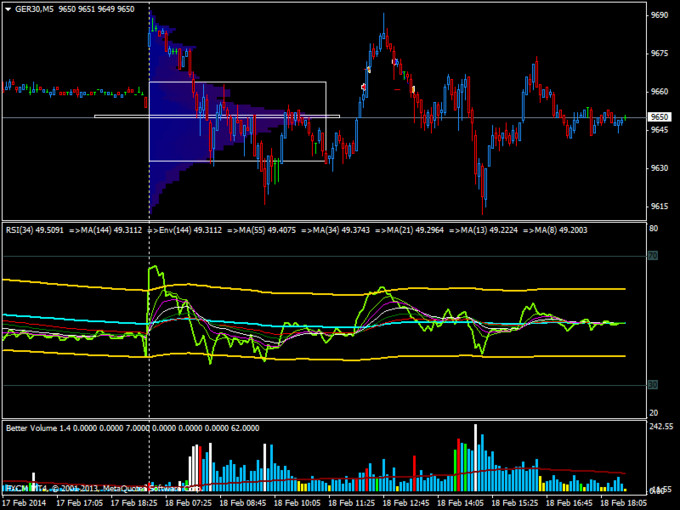
Task: Select the highlighted 9650 current price tag
Action: [x=658, y=118]
